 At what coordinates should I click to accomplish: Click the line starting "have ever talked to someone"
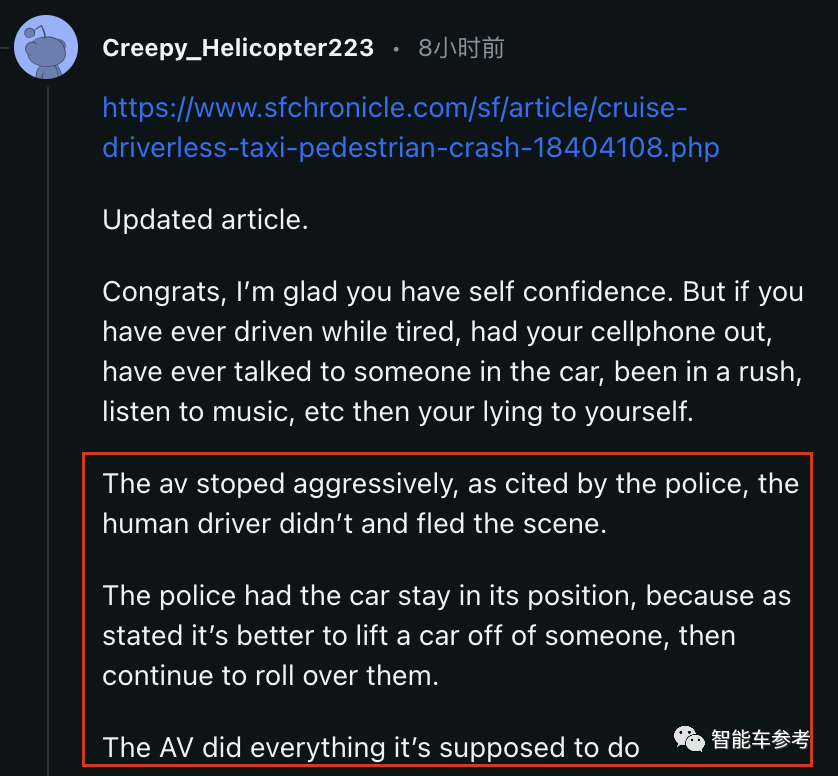tap(450, 372)
